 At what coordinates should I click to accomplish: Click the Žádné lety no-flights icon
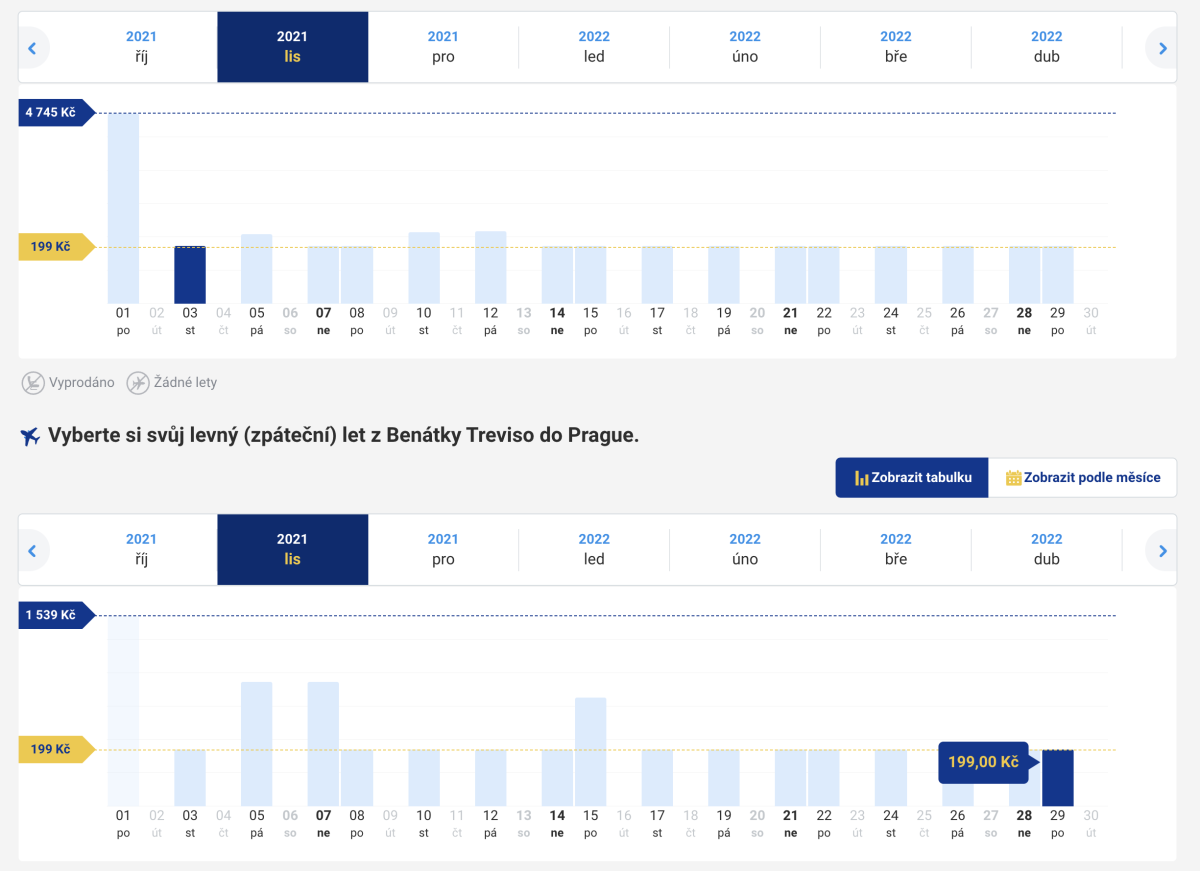coord(138,382)
